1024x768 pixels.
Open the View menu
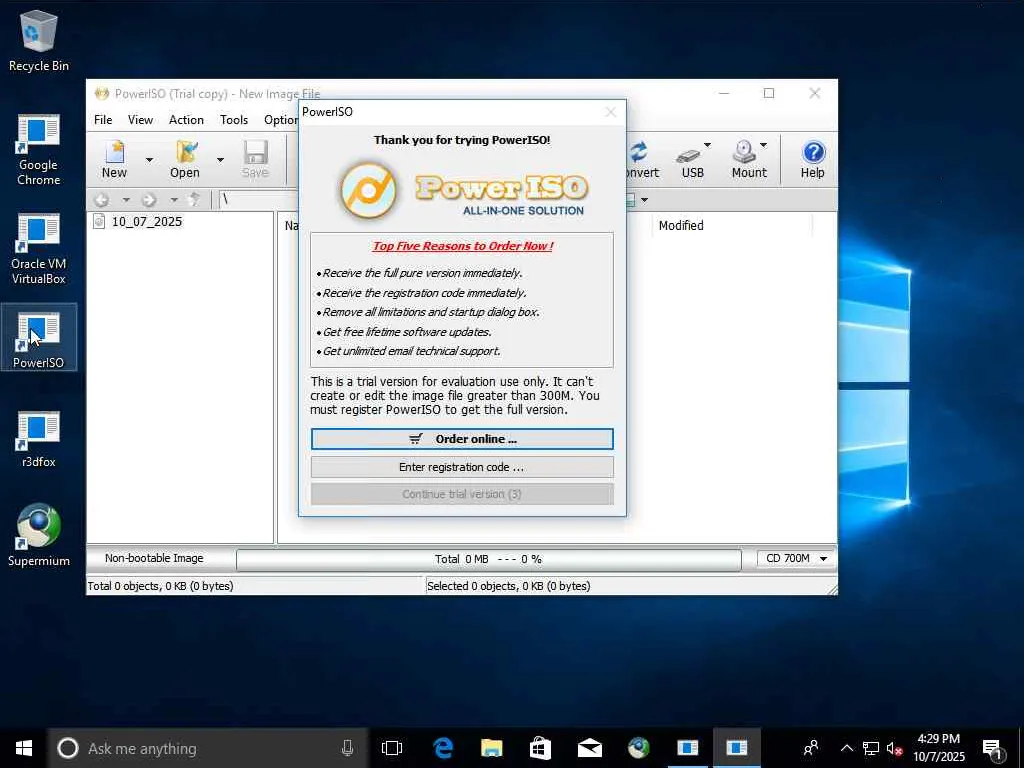[140, 120]
